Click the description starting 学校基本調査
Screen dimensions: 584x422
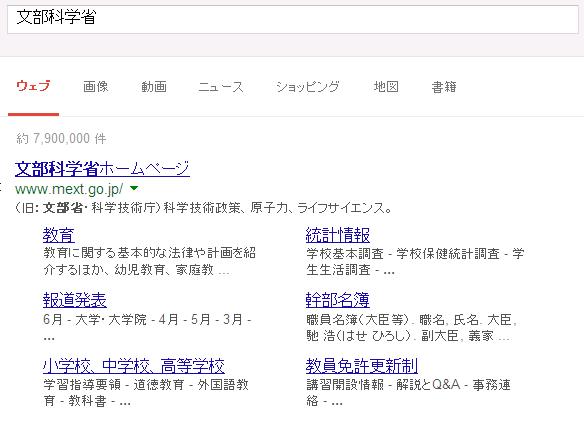[415, 261]
